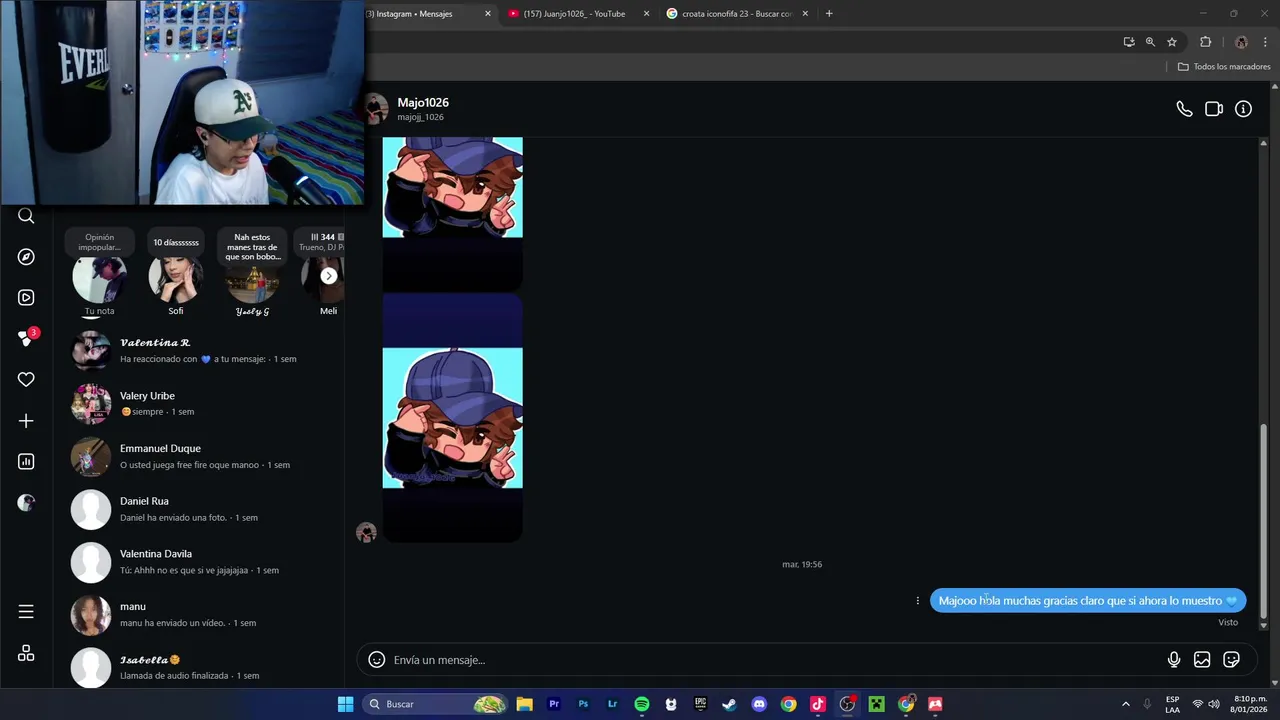1280x720 pixels.
Task: Open Instagram search in the sidebar
Action: [x=26, y=216]
